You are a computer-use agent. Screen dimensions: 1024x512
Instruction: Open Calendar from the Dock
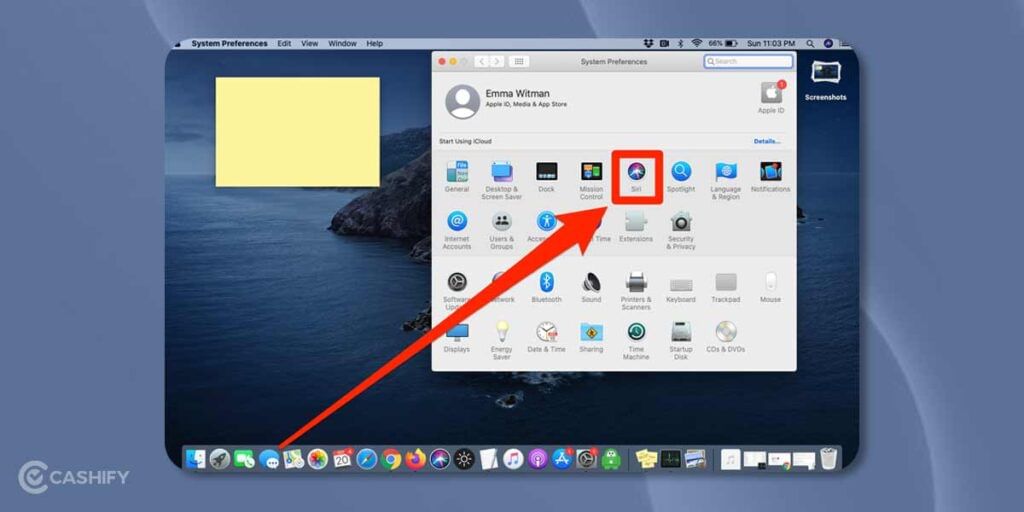point(342,459)
